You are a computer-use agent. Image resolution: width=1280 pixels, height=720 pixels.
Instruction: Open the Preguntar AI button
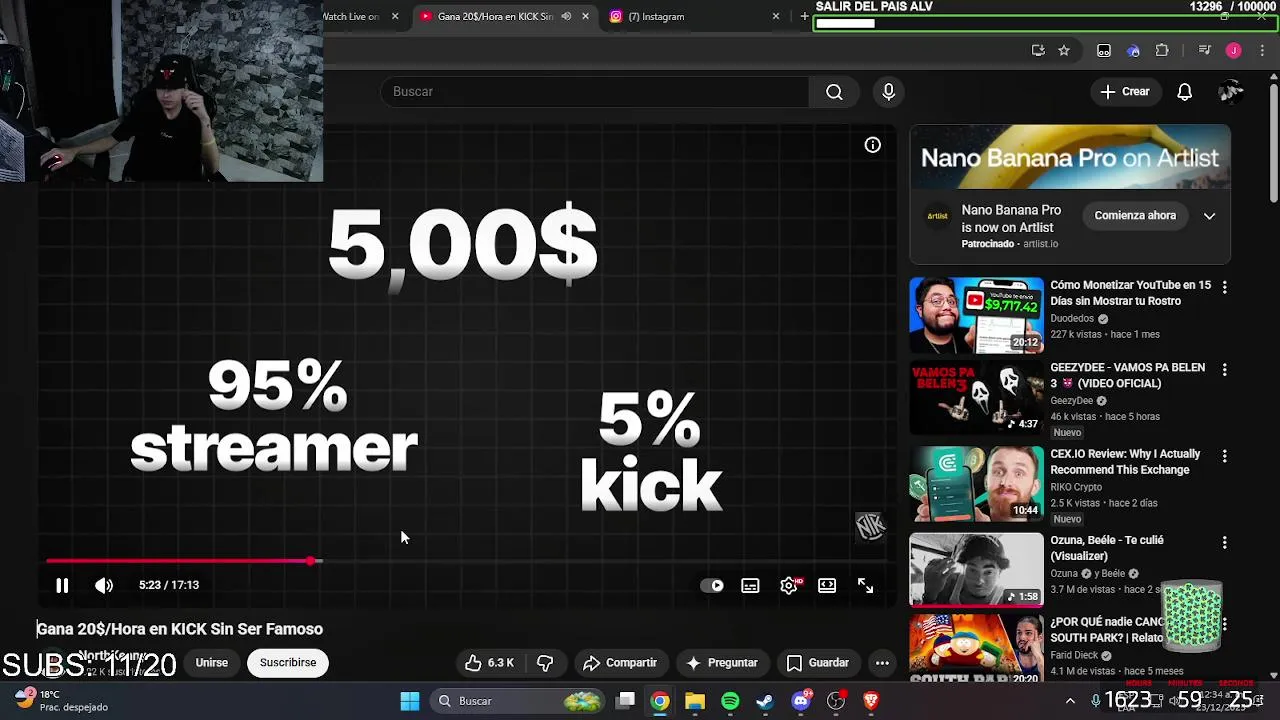722,663
